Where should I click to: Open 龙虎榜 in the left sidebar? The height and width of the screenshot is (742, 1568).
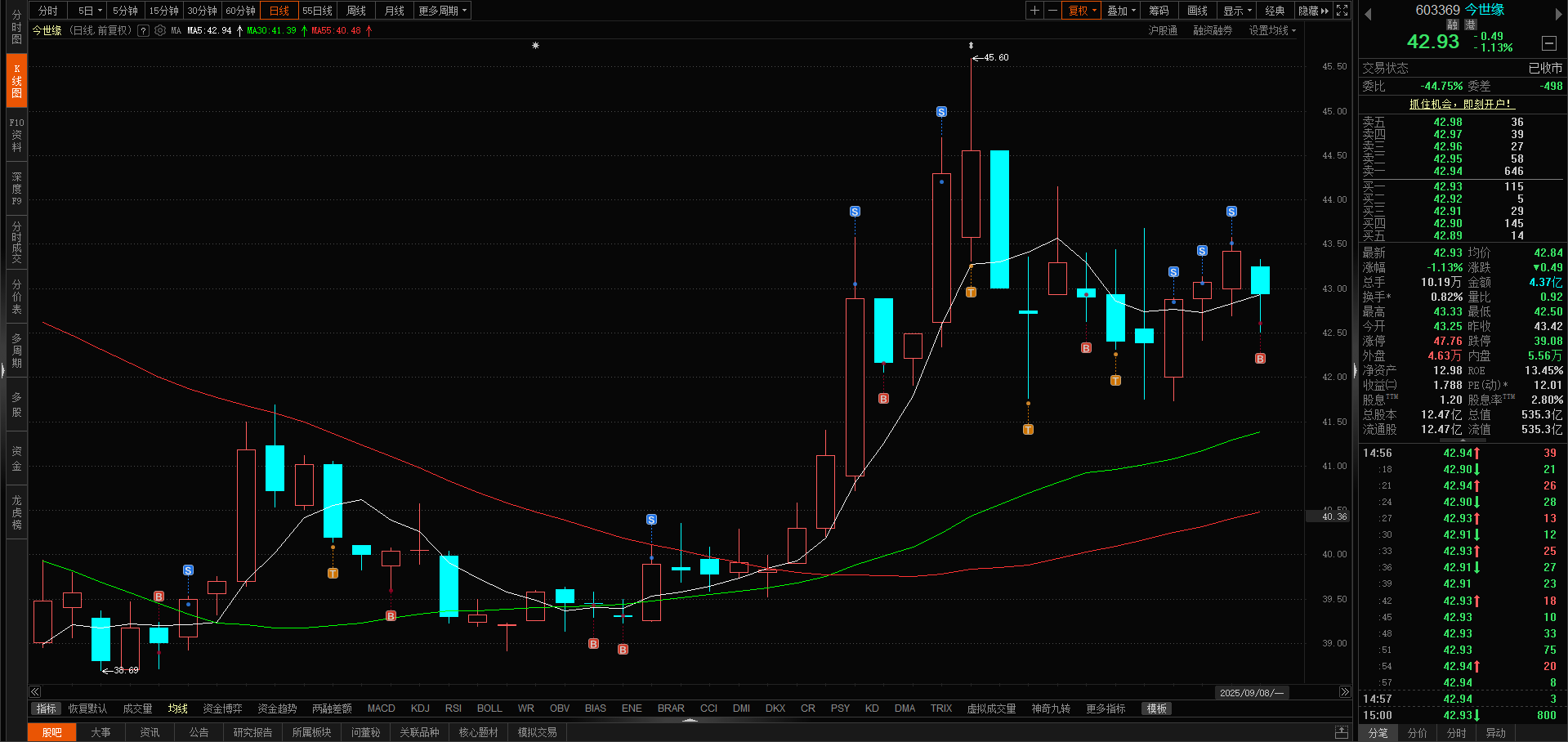click(16, 512)
